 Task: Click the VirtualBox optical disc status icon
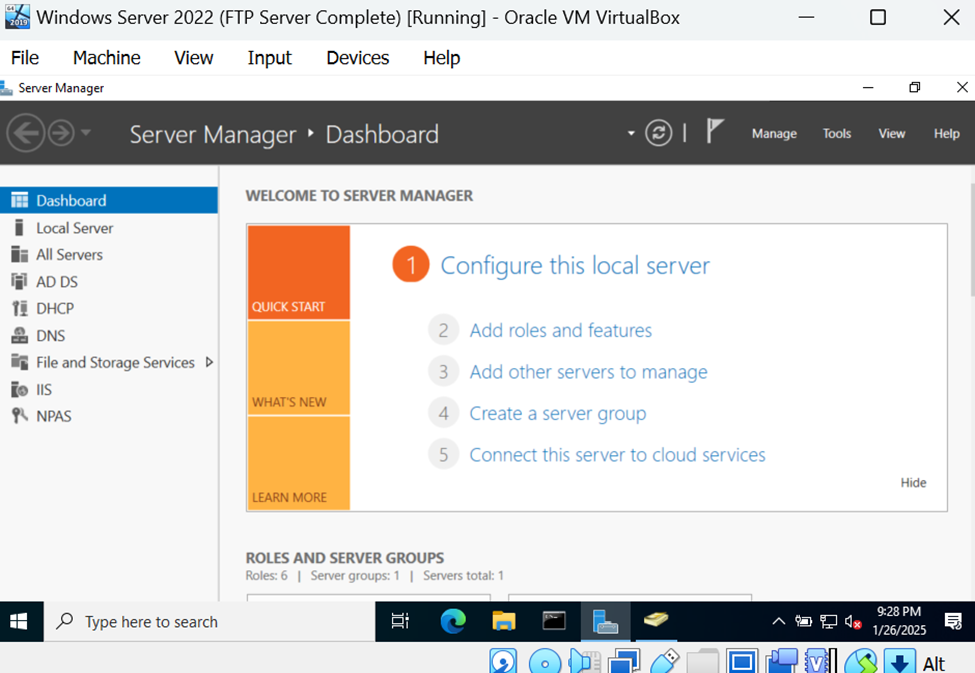tap(545, 662)
